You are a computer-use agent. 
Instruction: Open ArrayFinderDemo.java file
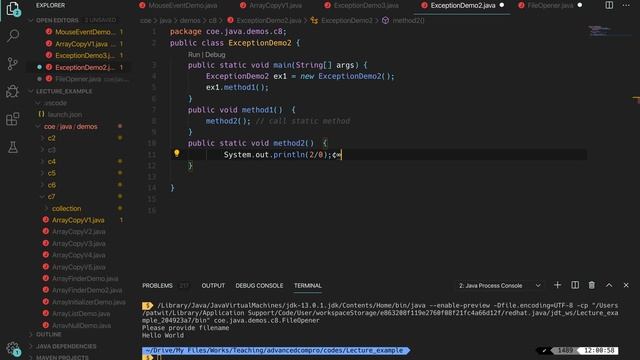point(85,279)
